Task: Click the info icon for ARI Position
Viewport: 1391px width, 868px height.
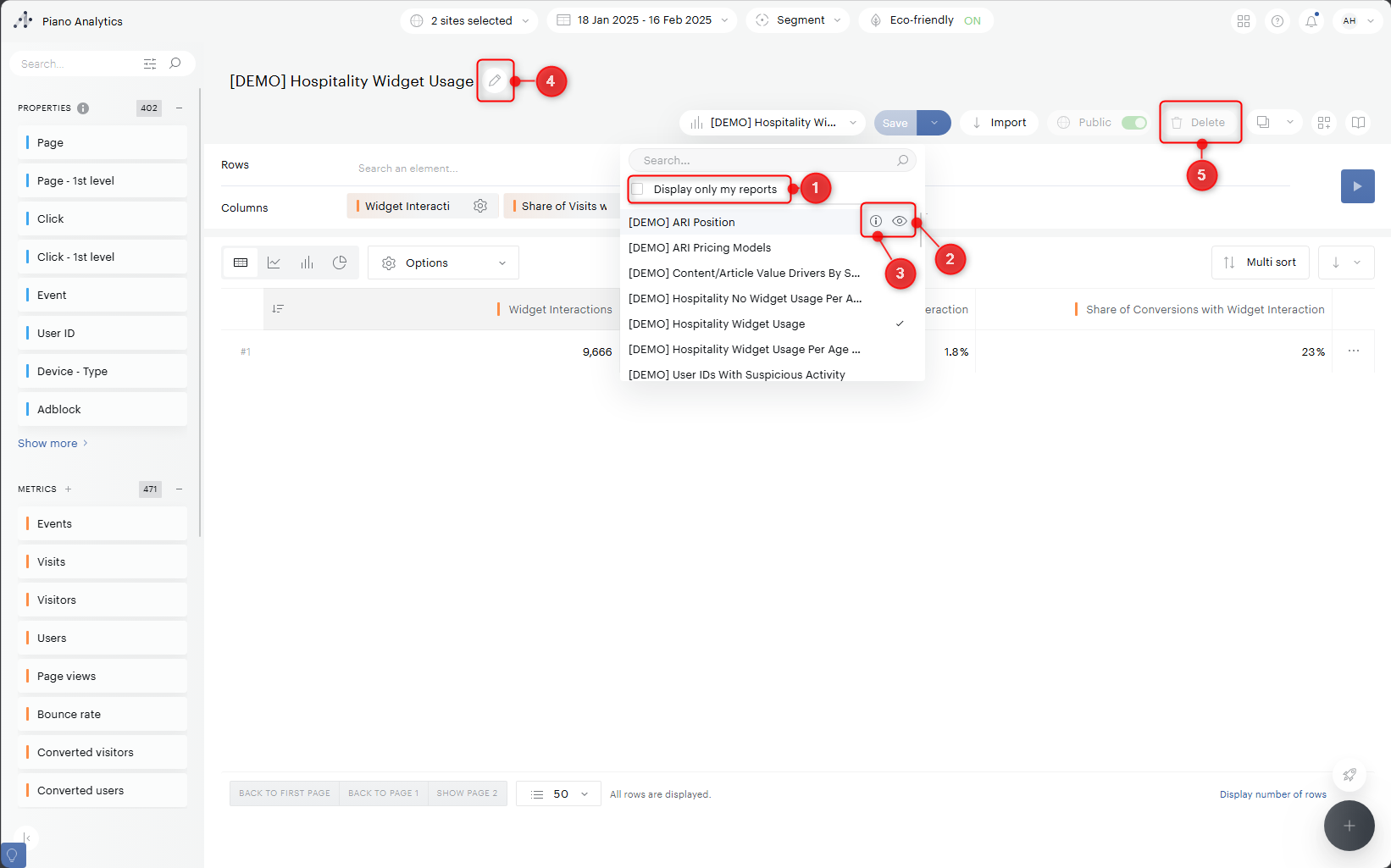Action: click(876, 221)
